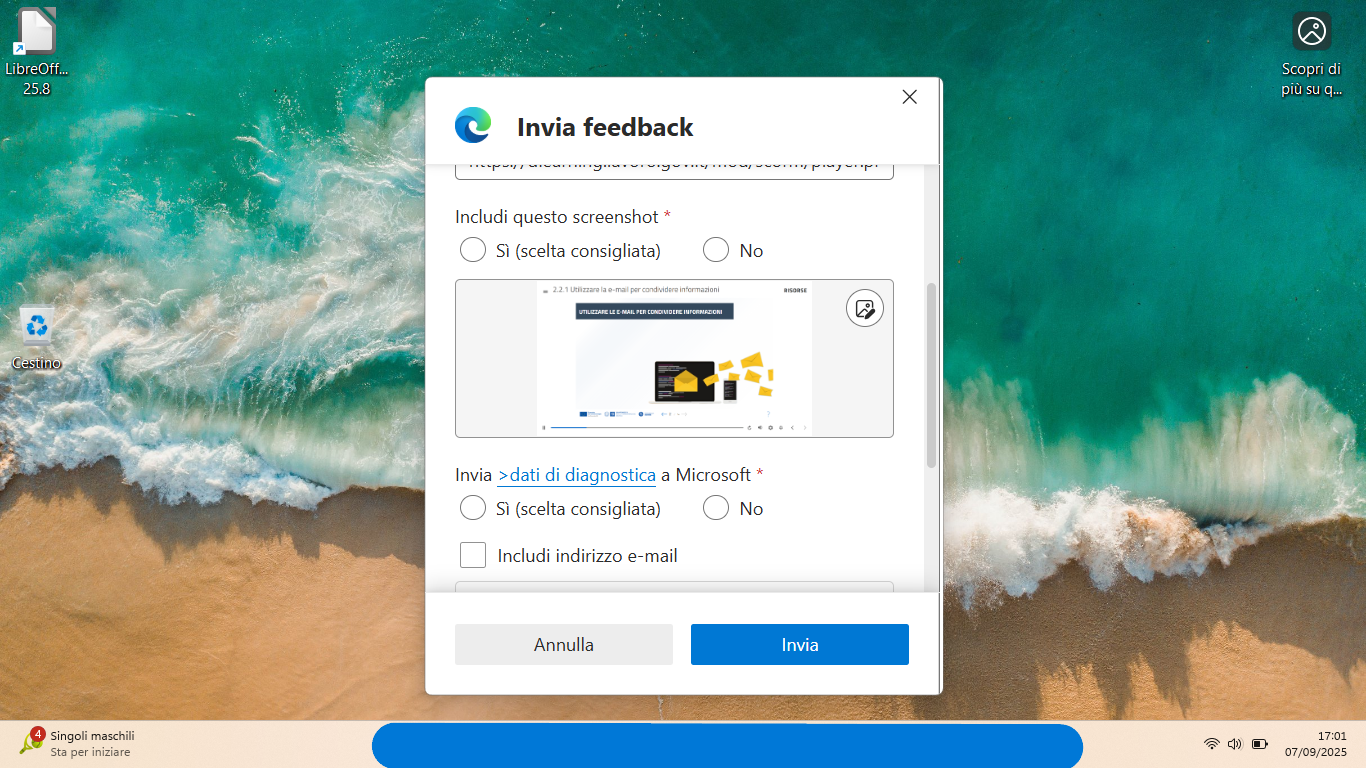Open Singoli maschili widget in taskbar
Image resolution: width=1366 pixels, height=768 pixels.
(x=76, y=743)
